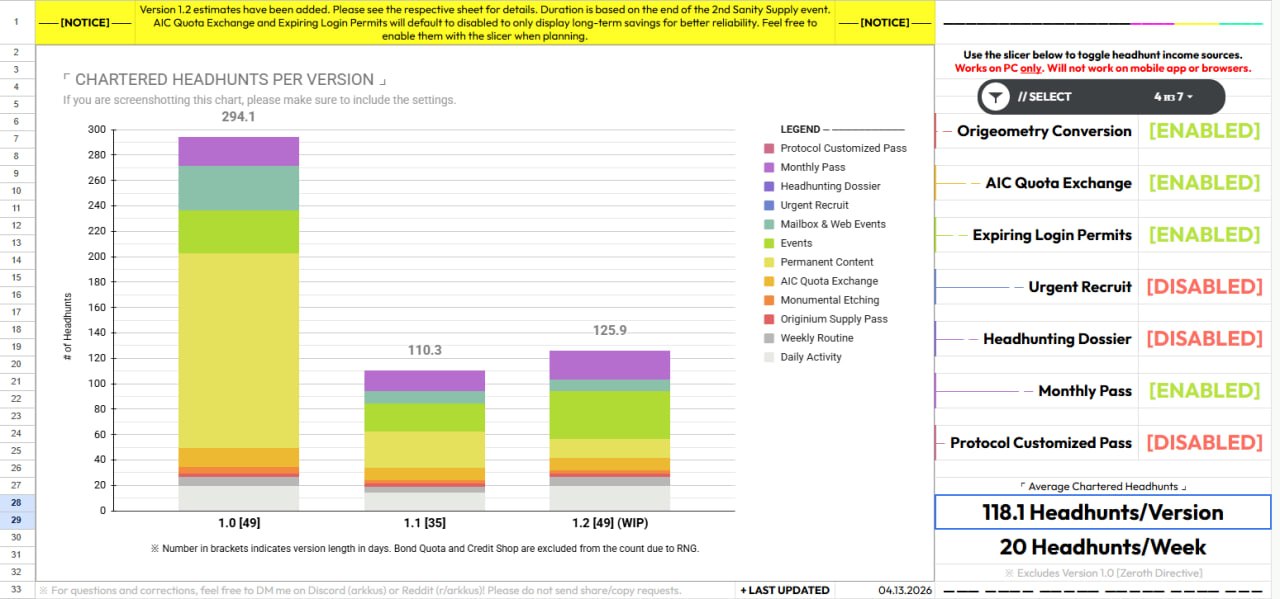Screen dimensions: 1280x599
Task: Click the Chartered Headhunts Per Version chart title
Action: tap(223, 80)
